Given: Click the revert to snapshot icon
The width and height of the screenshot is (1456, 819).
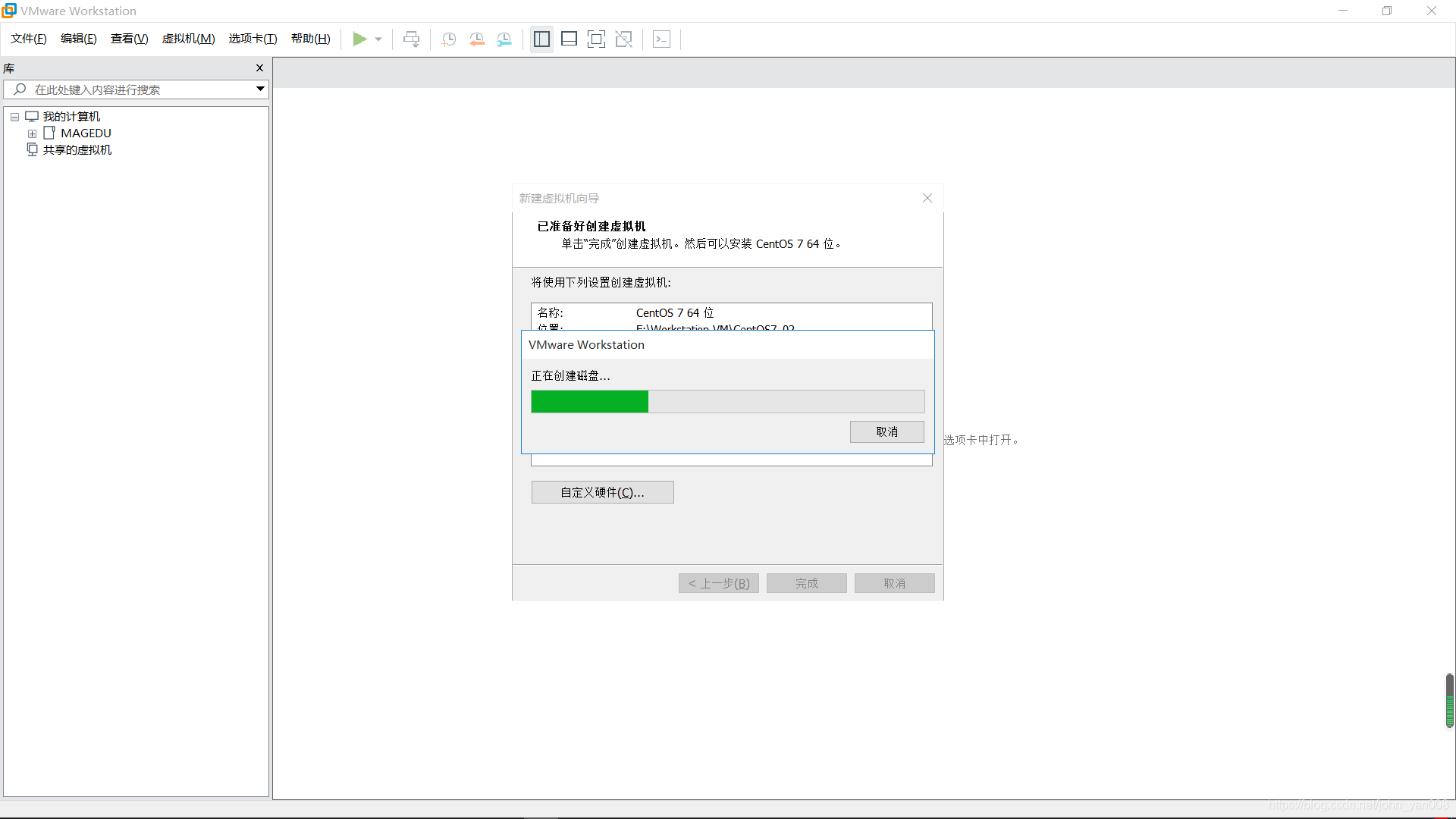Looking at the screenshot, I should pos(477,39).
